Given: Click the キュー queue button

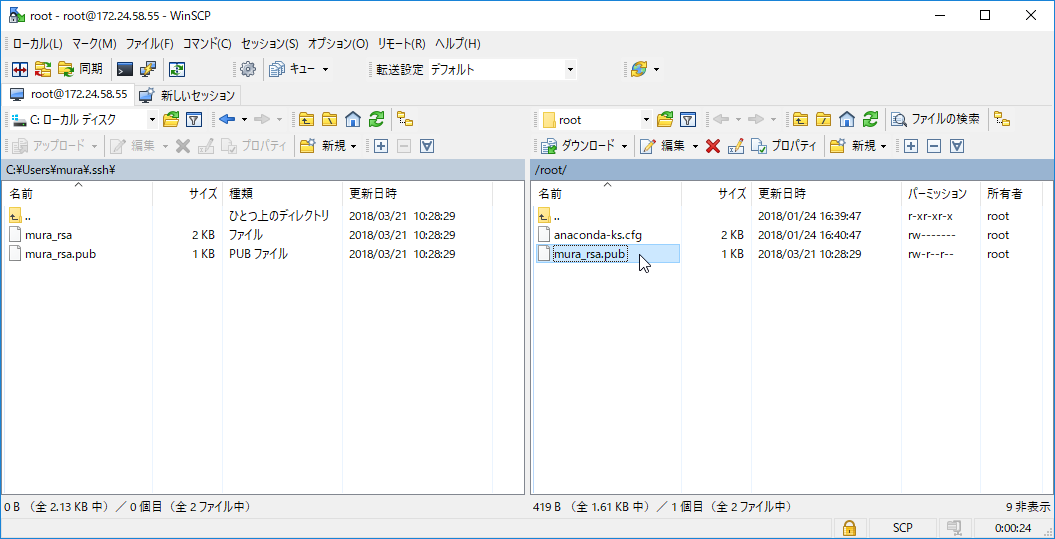Looking at the screenshot, I should coord(292,69).
